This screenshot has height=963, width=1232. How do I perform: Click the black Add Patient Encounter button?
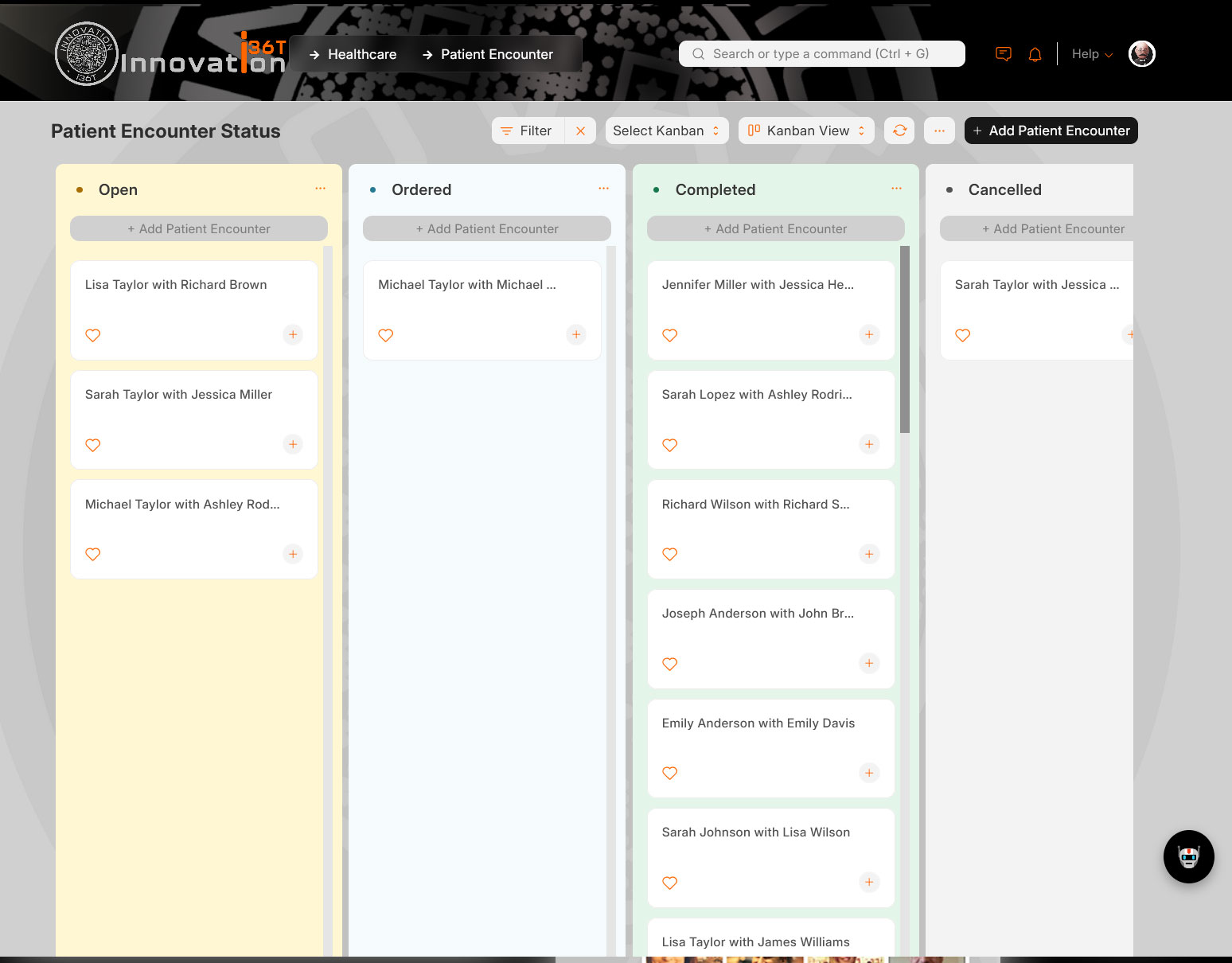tap(1051, 131)
